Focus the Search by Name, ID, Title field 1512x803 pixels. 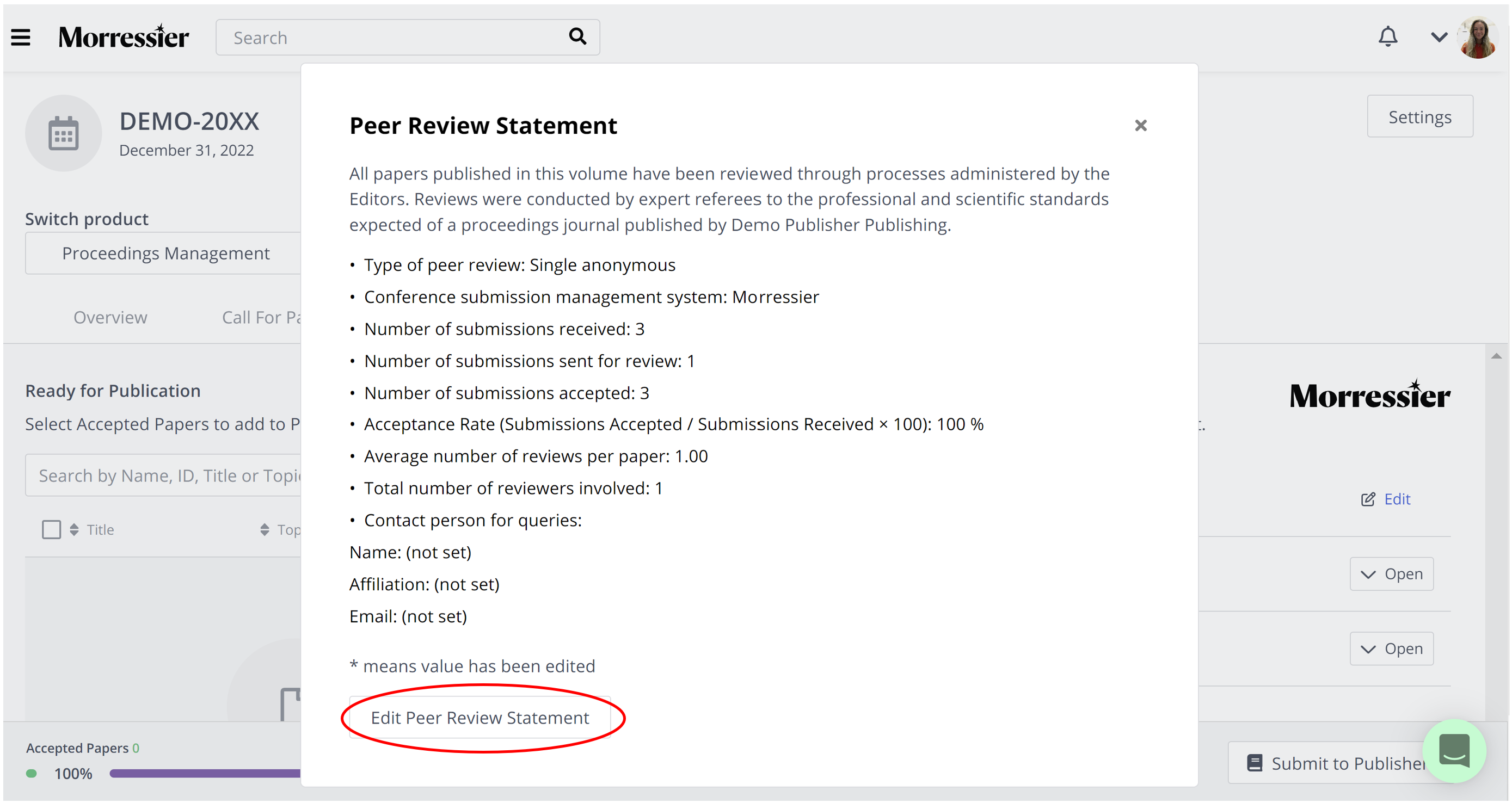(x=163, y=475)
